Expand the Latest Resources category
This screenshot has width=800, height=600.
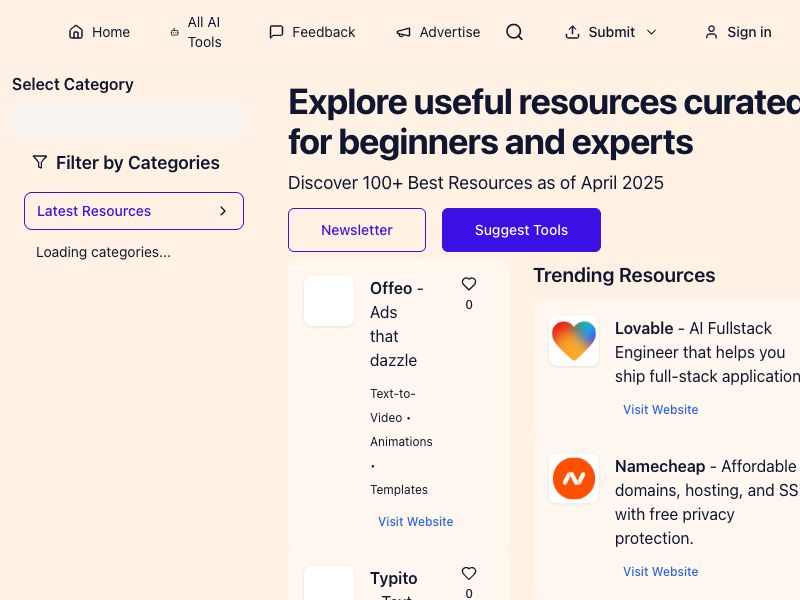pos(134,211)
